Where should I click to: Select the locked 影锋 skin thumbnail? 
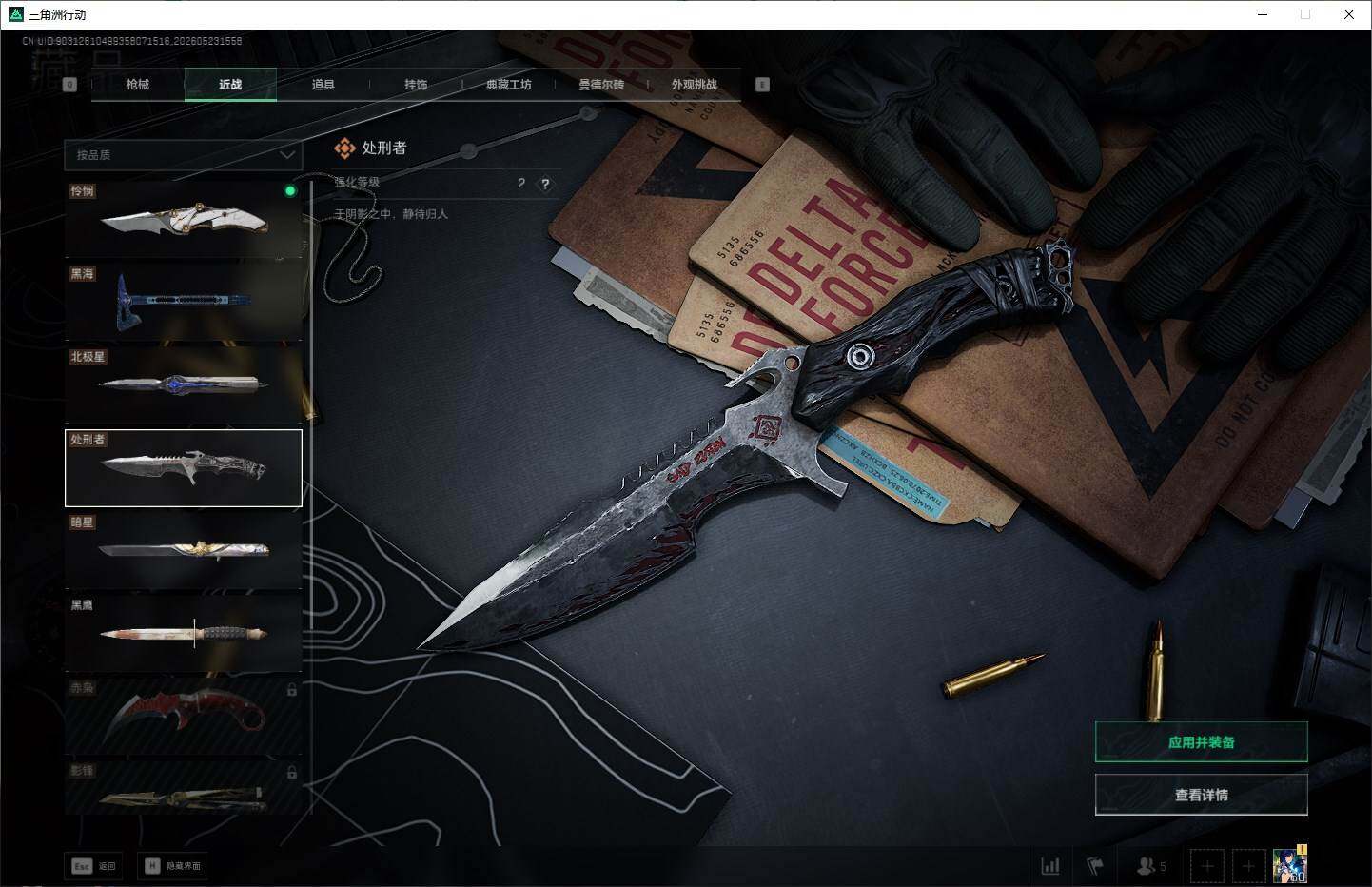tap(184, 787)
